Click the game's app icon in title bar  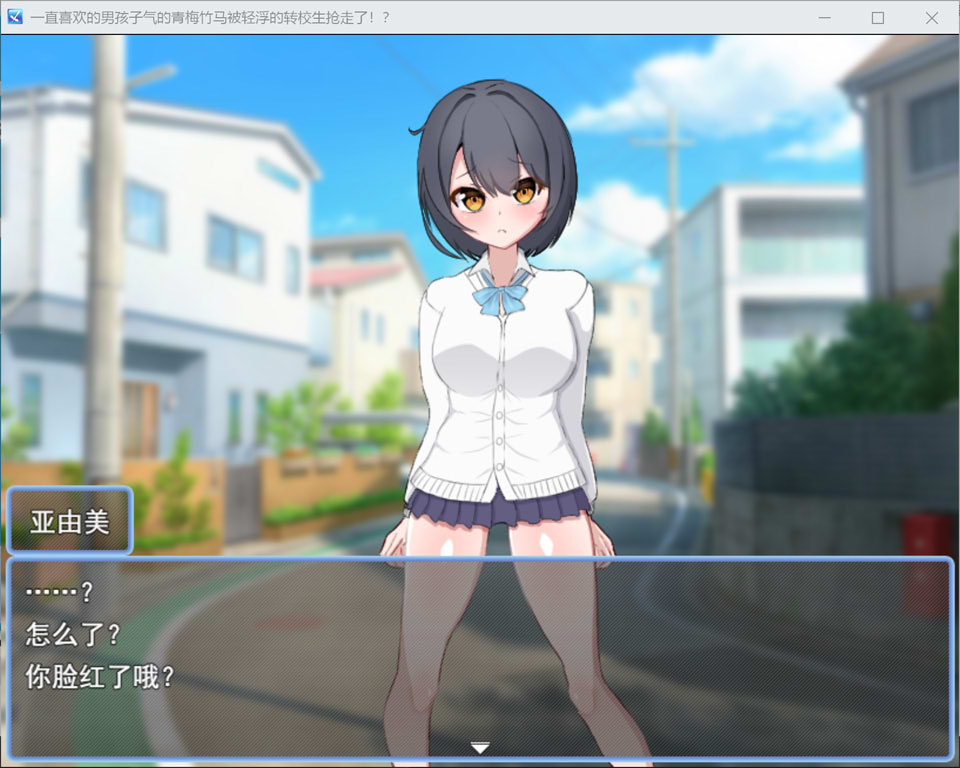(x=15, y=18)
